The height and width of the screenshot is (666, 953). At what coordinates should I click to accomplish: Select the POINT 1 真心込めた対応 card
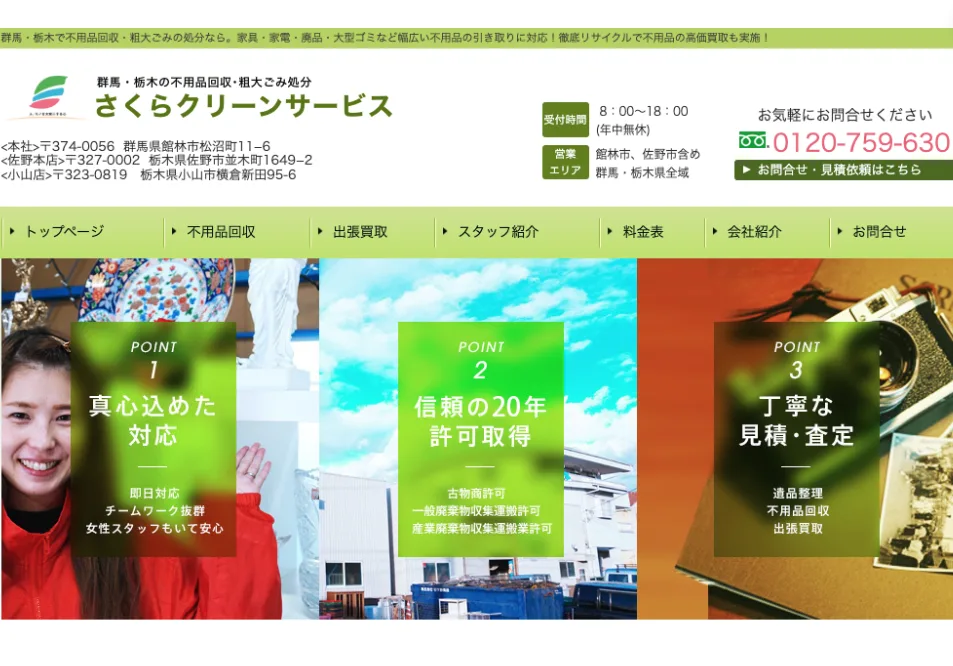click(154, 439)
